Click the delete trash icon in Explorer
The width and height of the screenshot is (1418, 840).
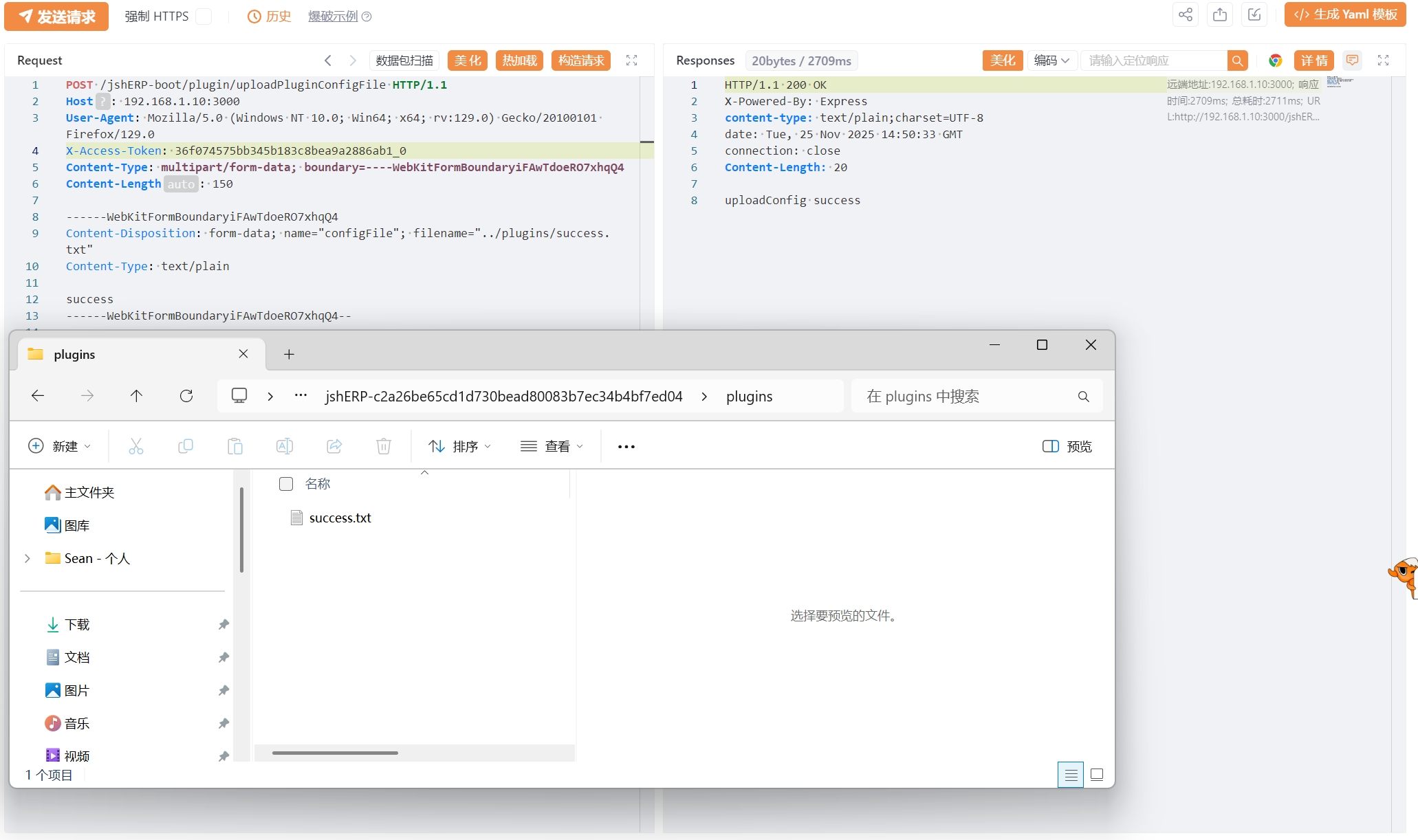click(384, 446)
